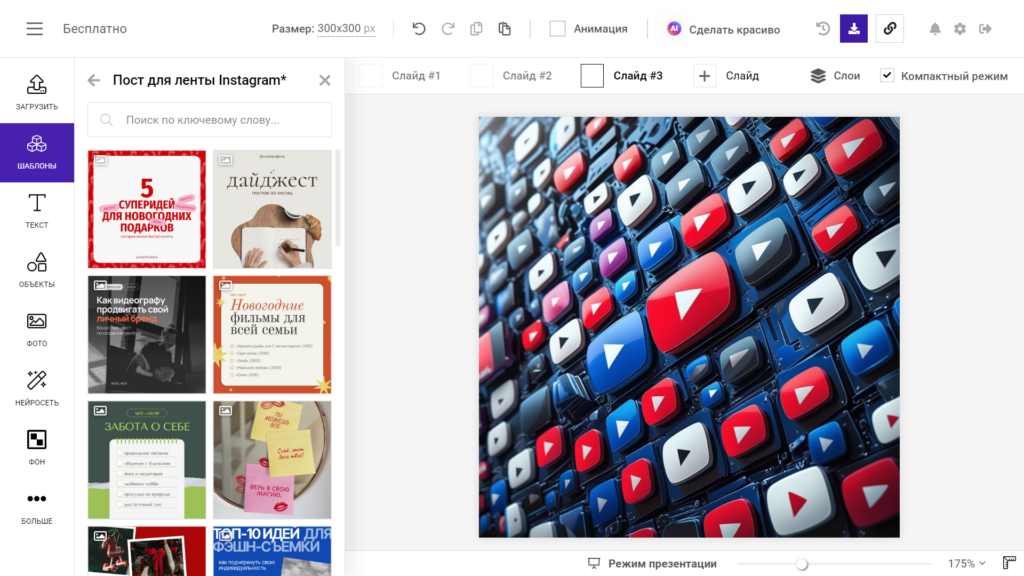Select the Новогодние фильмы template
The image size is (1024, 576).
(x=272, y=334)
